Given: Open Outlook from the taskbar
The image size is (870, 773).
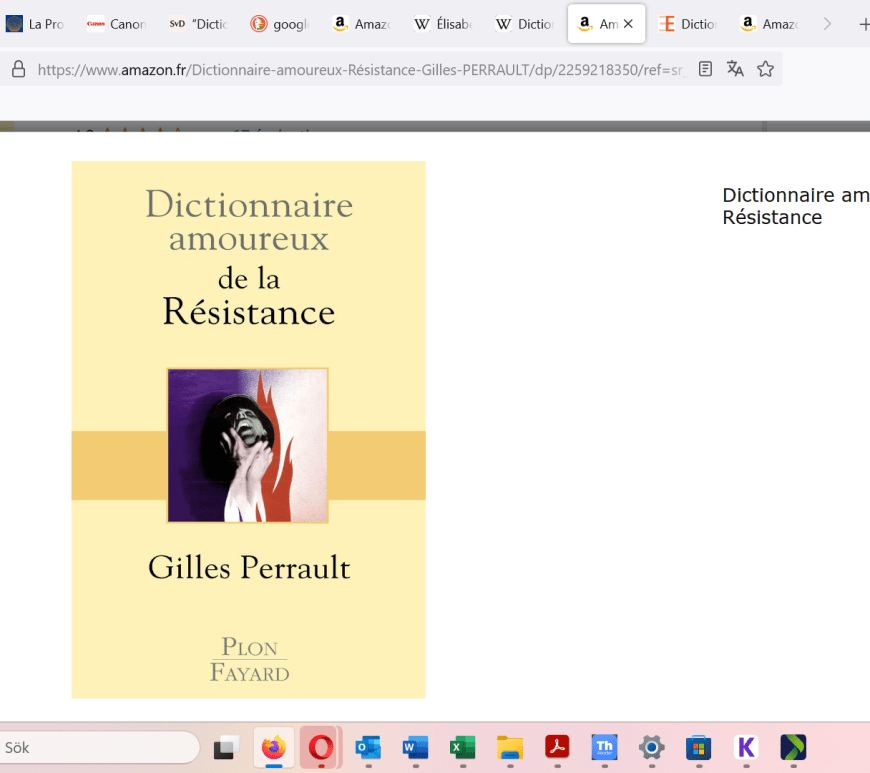Looking at the screenshot, I should (x=368, y=747).
